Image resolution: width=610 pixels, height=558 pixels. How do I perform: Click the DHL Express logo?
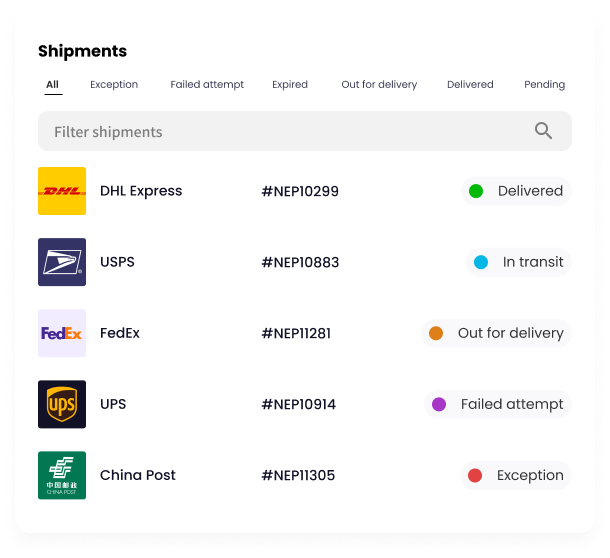click(62, 191)
